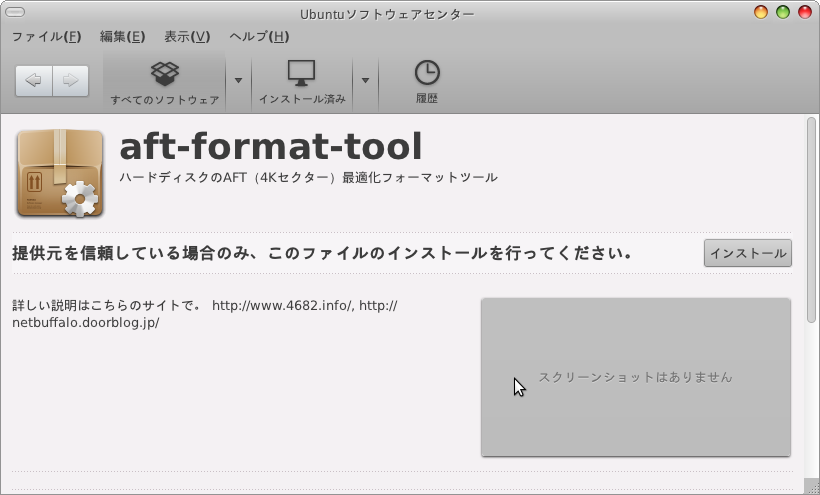The width and height of the screenshot is (820, 495).
Task: Close the window with red button
Action: click(805, 12)
